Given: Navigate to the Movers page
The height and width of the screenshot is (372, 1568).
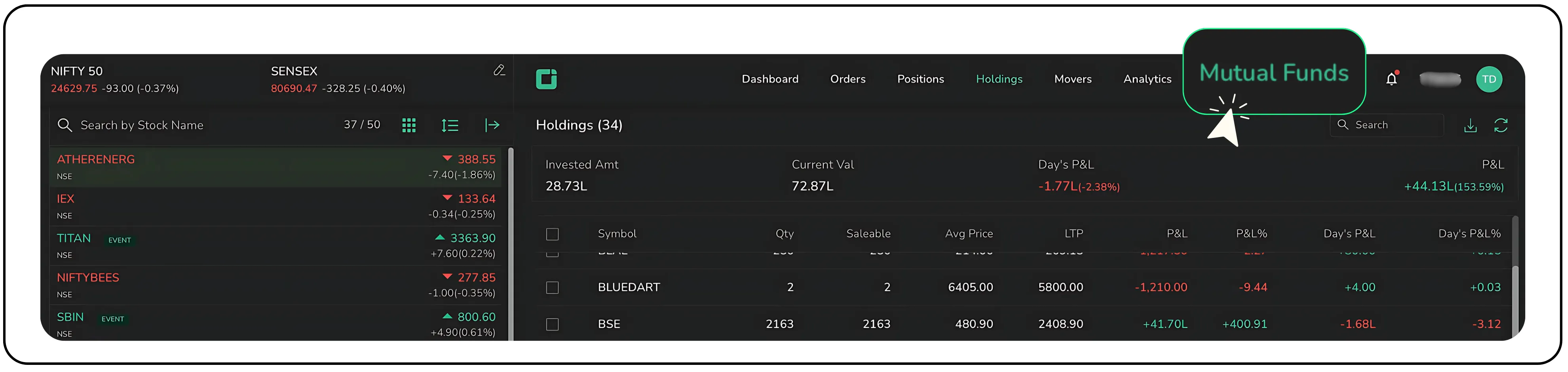Looking at the screenshot, I should [1072, 78].
